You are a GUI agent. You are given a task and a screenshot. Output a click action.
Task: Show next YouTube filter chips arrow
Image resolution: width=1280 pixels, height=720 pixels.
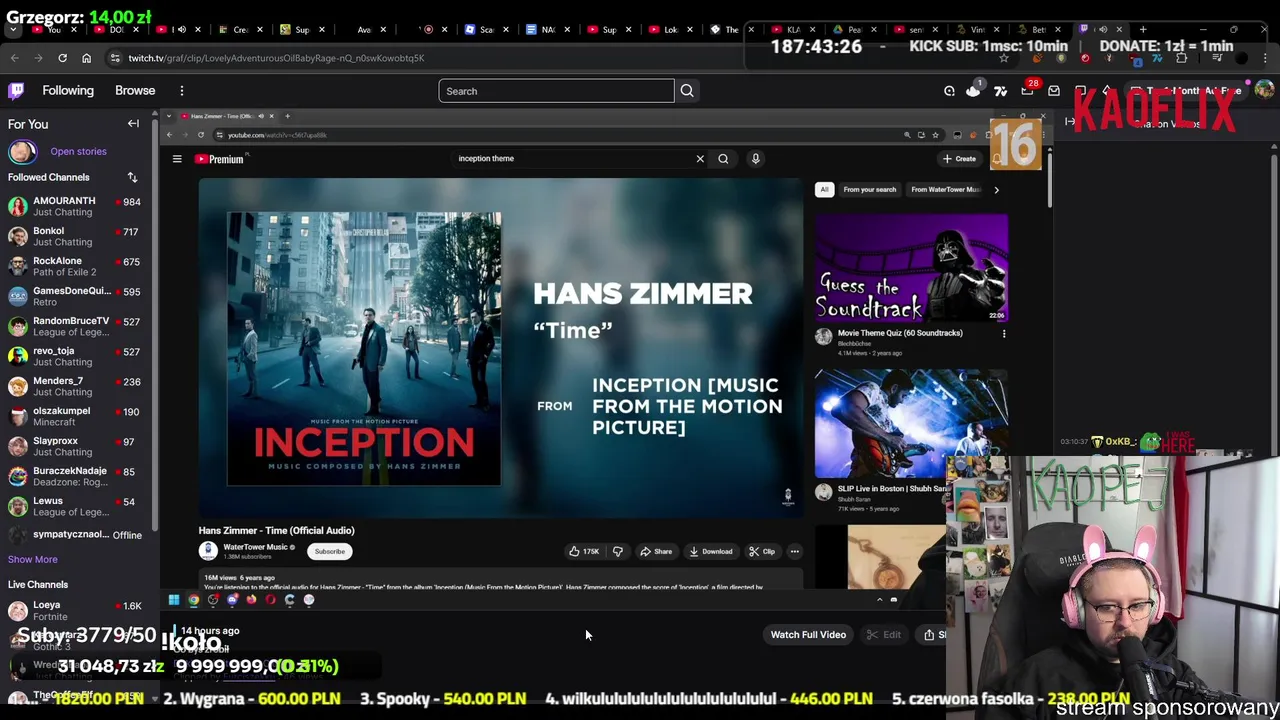point(996,189)
